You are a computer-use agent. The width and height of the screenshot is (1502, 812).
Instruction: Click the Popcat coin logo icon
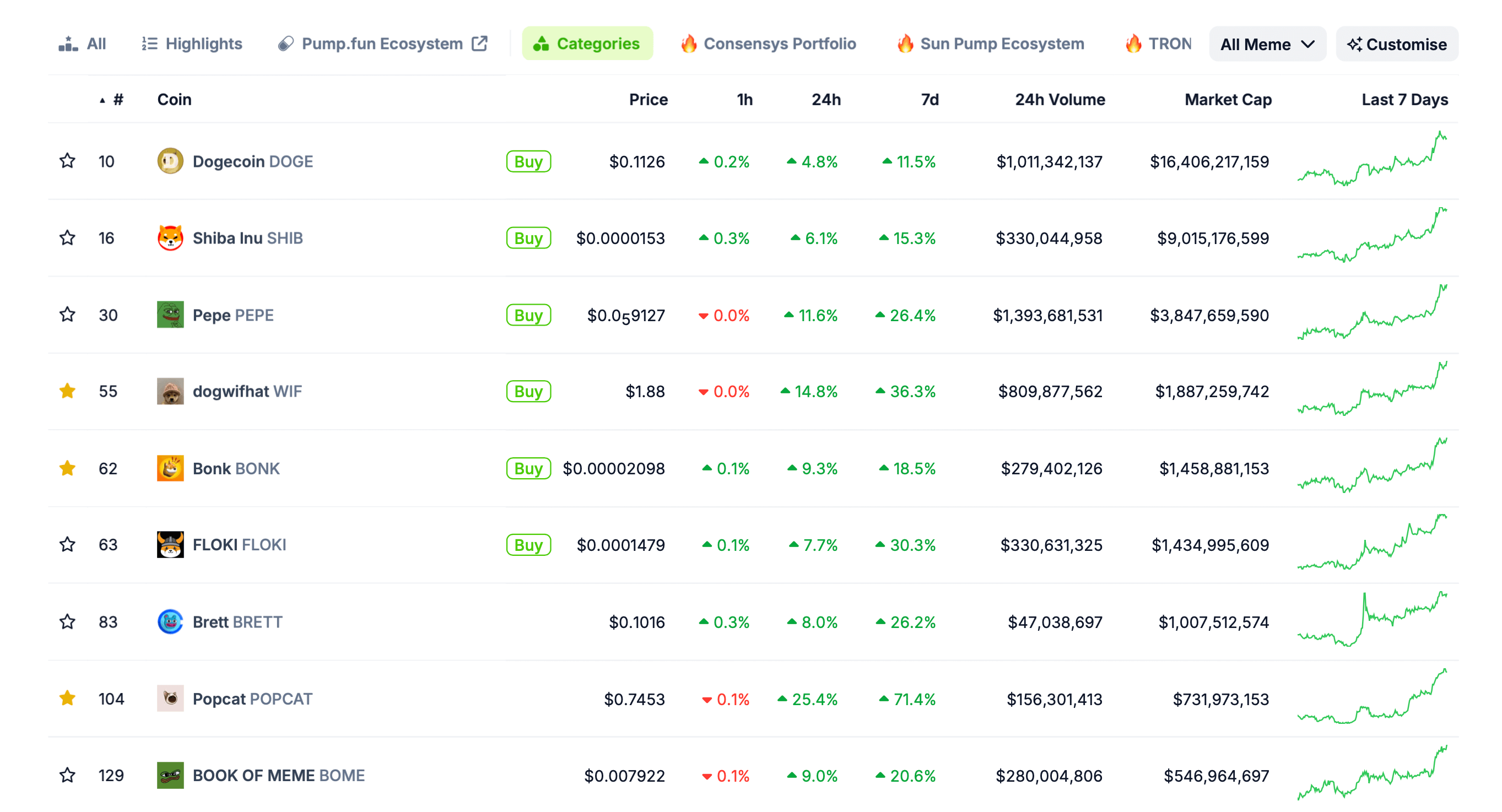coord(170,699)
